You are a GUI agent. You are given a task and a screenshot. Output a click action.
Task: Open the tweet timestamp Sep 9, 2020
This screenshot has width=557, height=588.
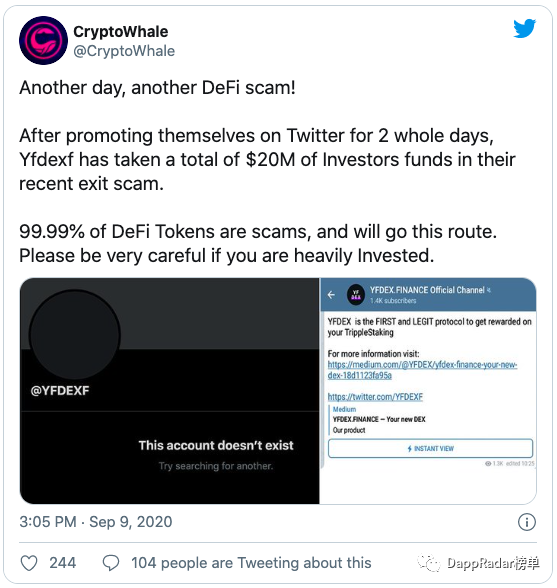(x=96, y=522)
